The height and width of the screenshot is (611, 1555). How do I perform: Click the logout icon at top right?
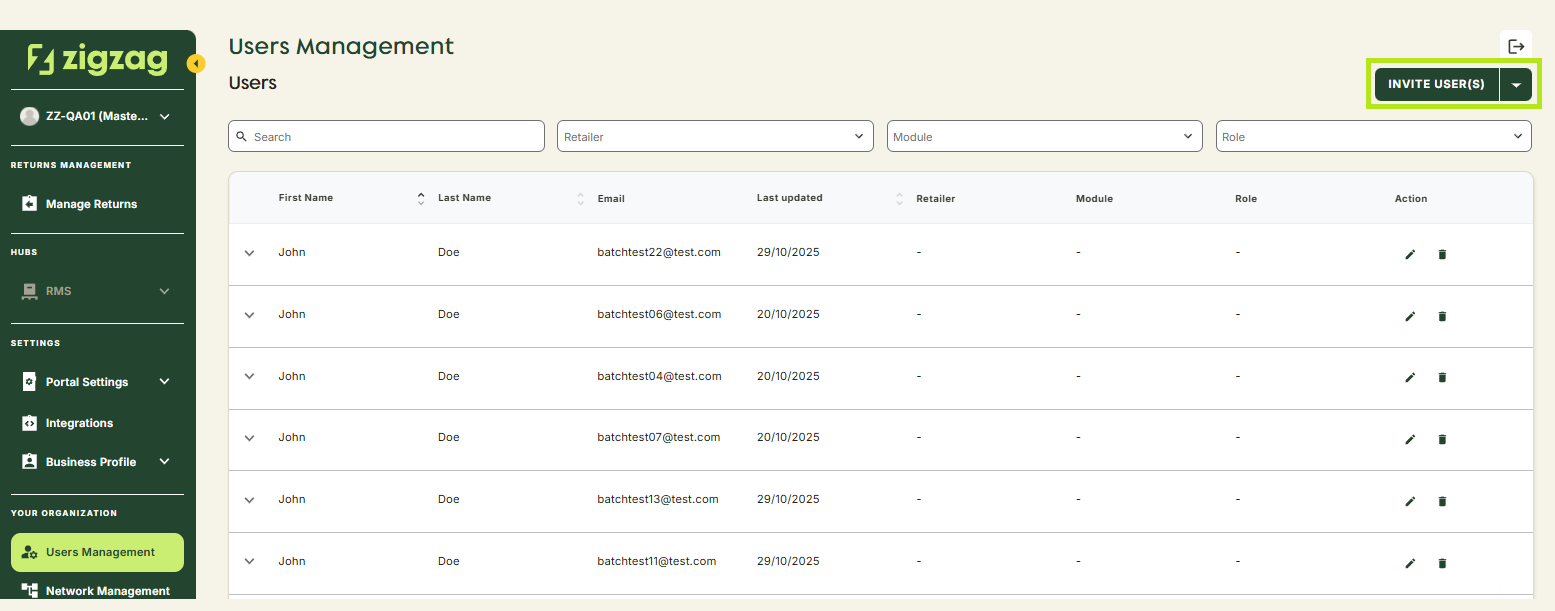point(1516,46)
